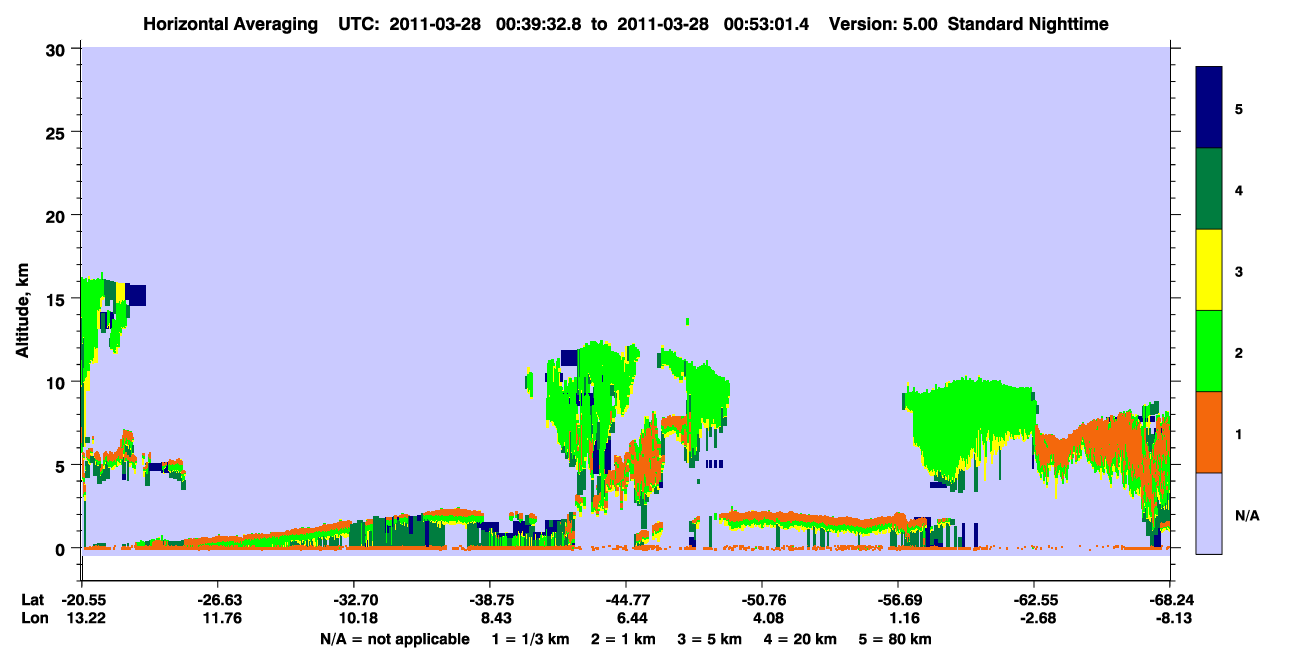Click longitude value 13.22
The width and height of the screenshot is (1300, 667).
82,618
